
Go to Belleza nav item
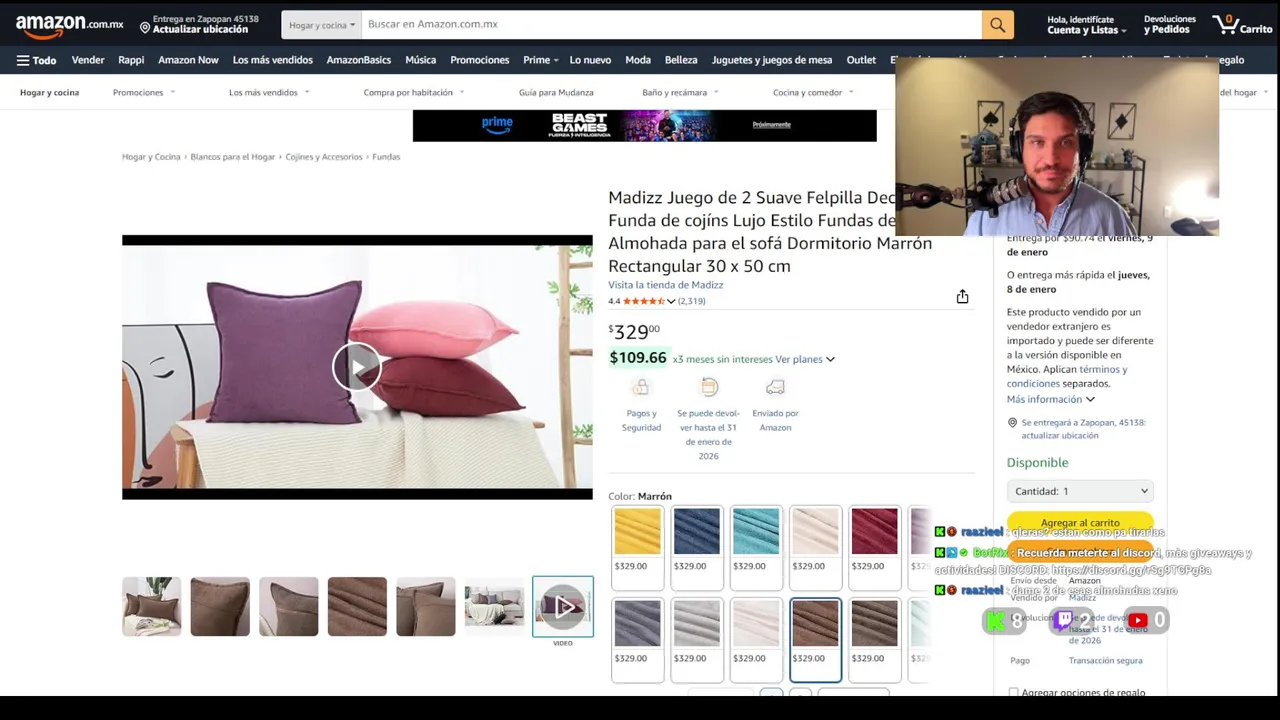point(681,60)
